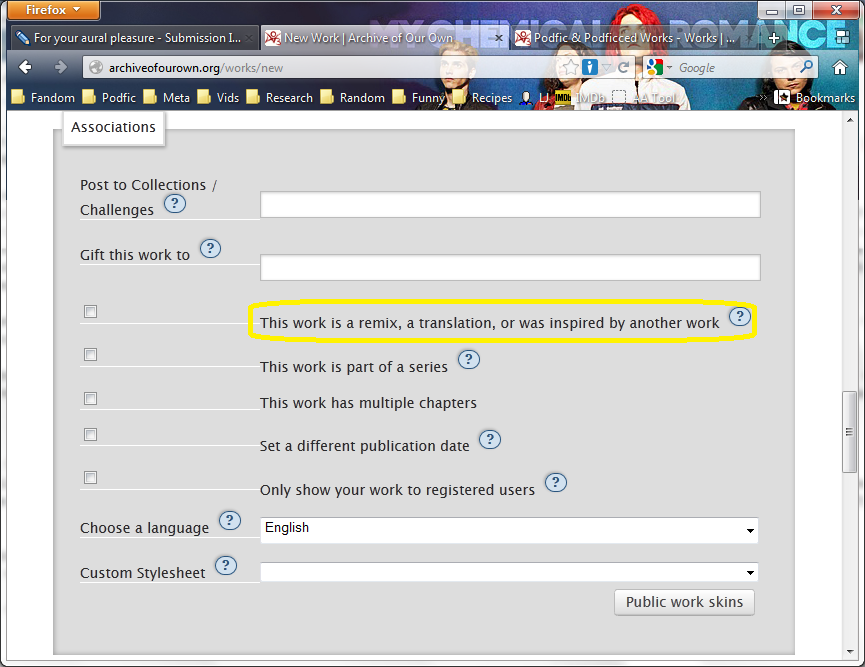Enable the remix, translation, or inspired checkbox
Screen dimensions: 865x667
pyautogui.click(x=91, y=312)
